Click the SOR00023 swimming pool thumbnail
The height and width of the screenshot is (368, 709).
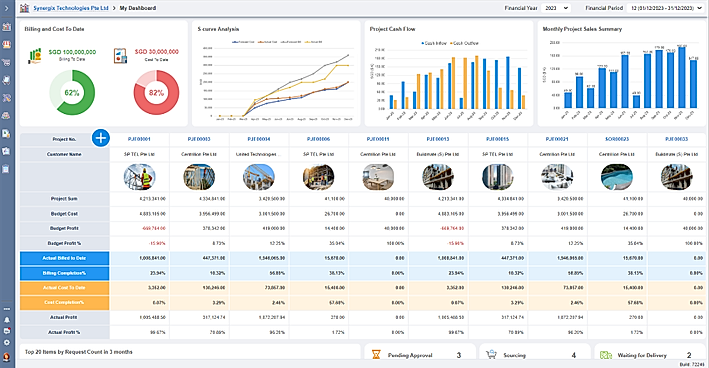[x=617, y=177]
